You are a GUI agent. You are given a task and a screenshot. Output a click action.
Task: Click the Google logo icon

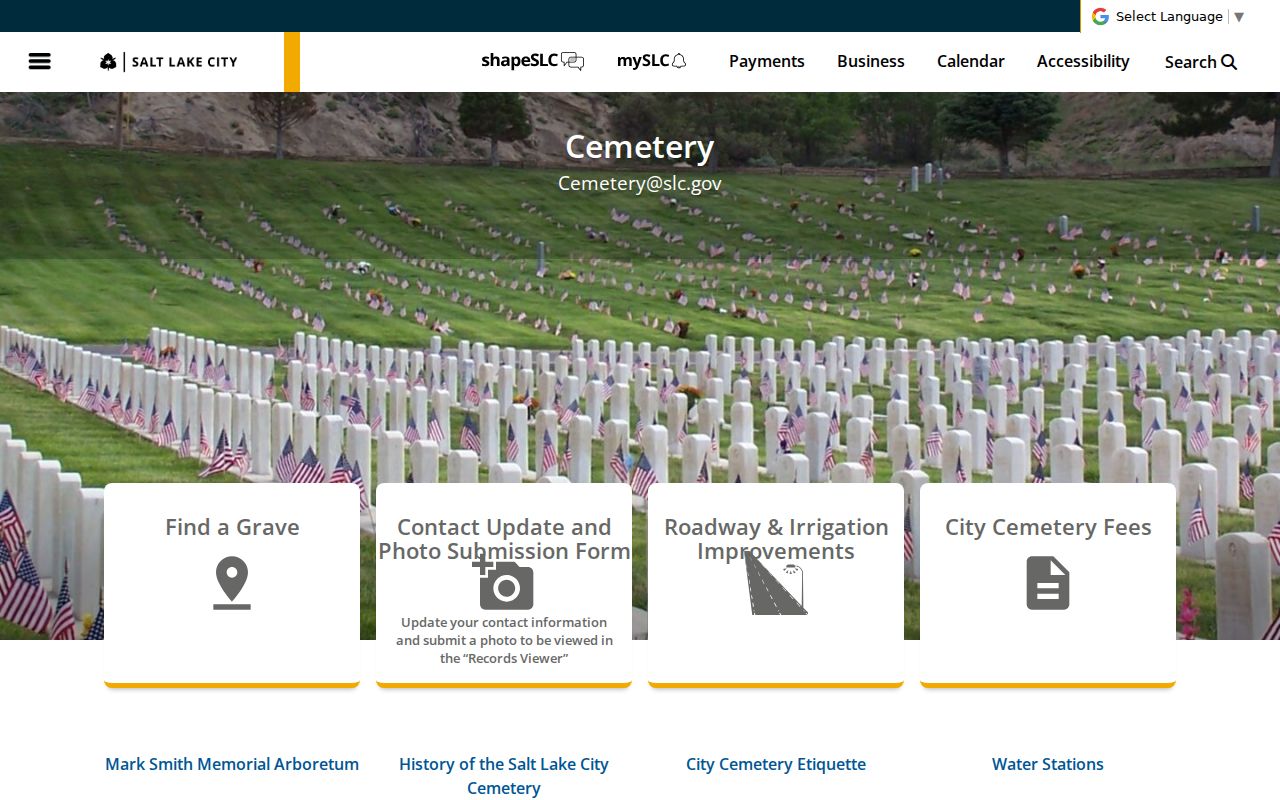tap(1100, 16)
